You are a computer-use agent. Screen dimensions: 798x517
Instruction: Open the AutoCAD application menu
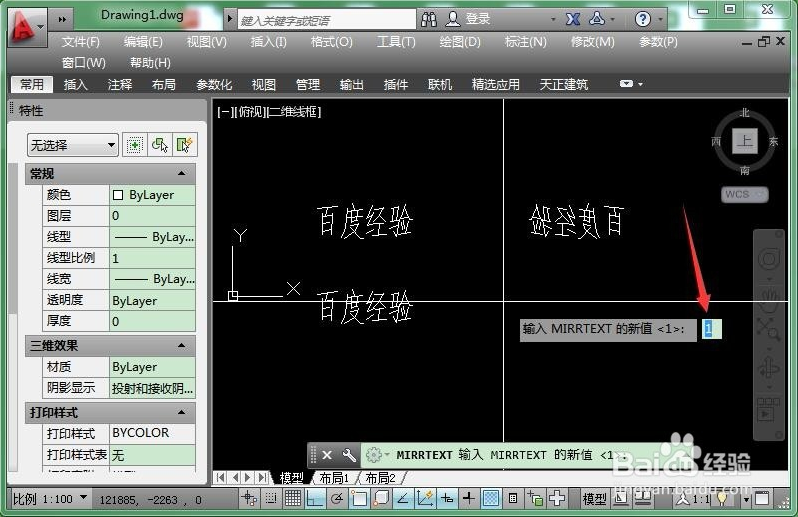27,27
